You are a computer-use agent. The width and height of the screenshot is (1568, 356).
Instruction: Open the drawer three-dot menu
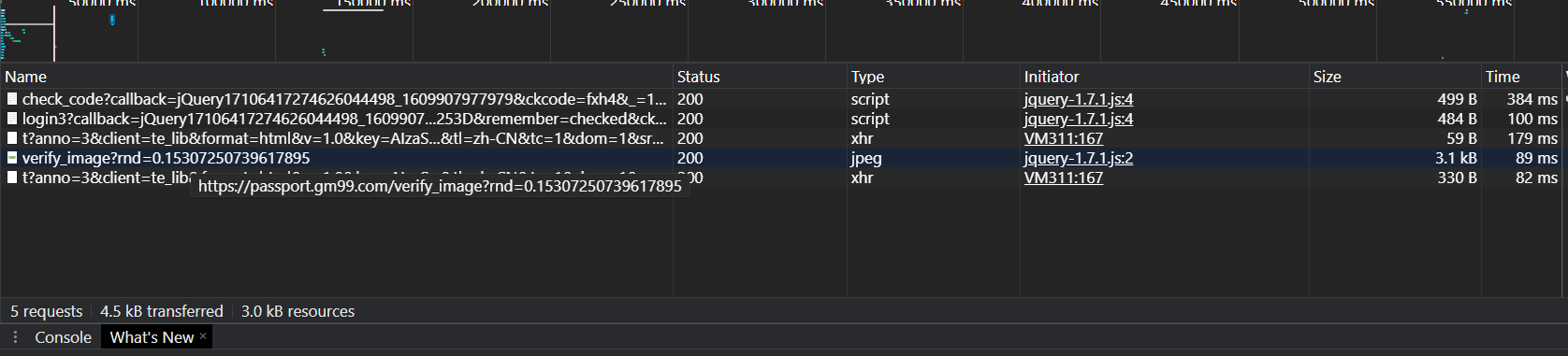point(14,337)
